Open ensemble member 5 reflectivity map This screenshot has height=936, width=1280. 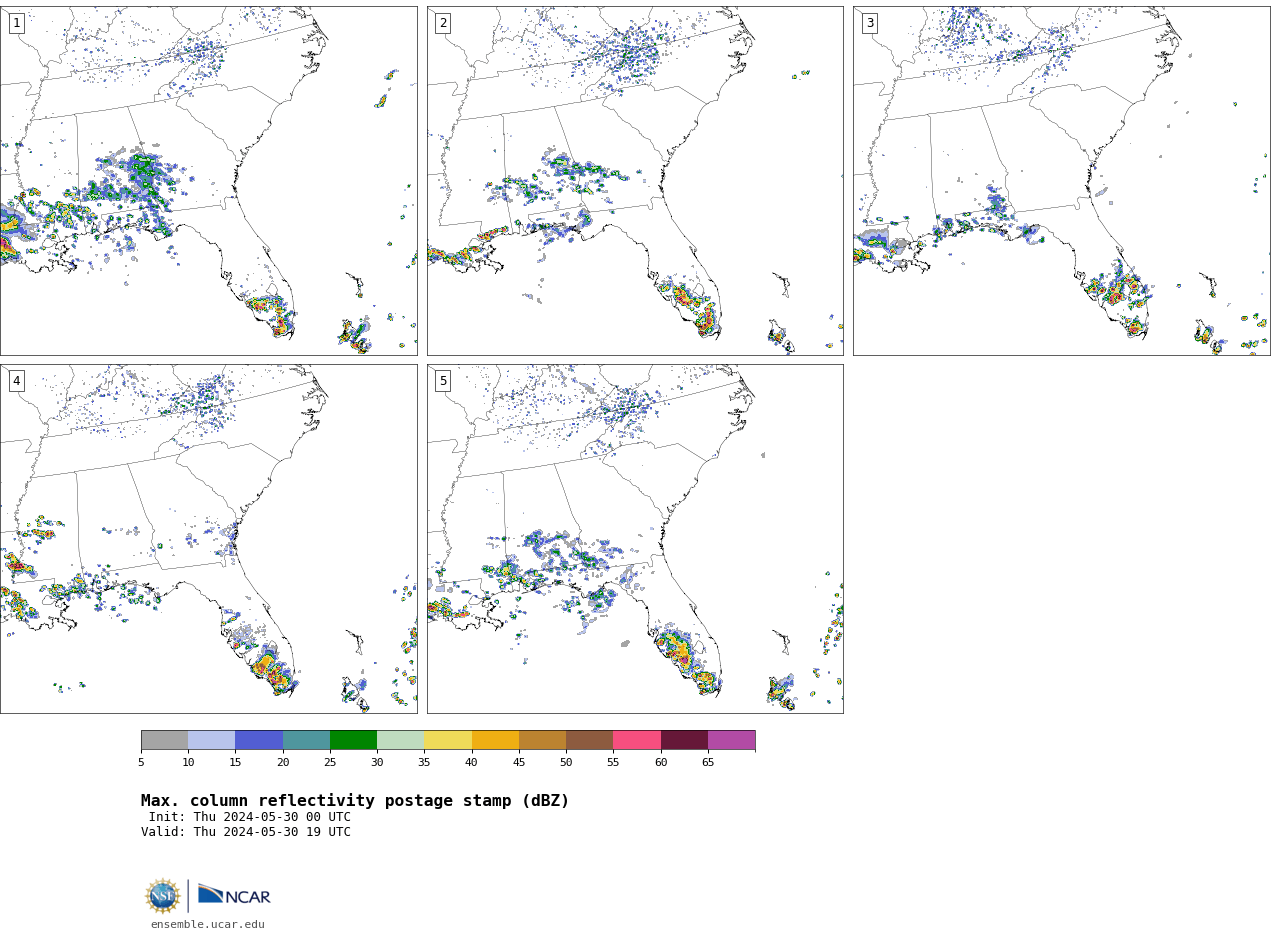coord(635,539)
